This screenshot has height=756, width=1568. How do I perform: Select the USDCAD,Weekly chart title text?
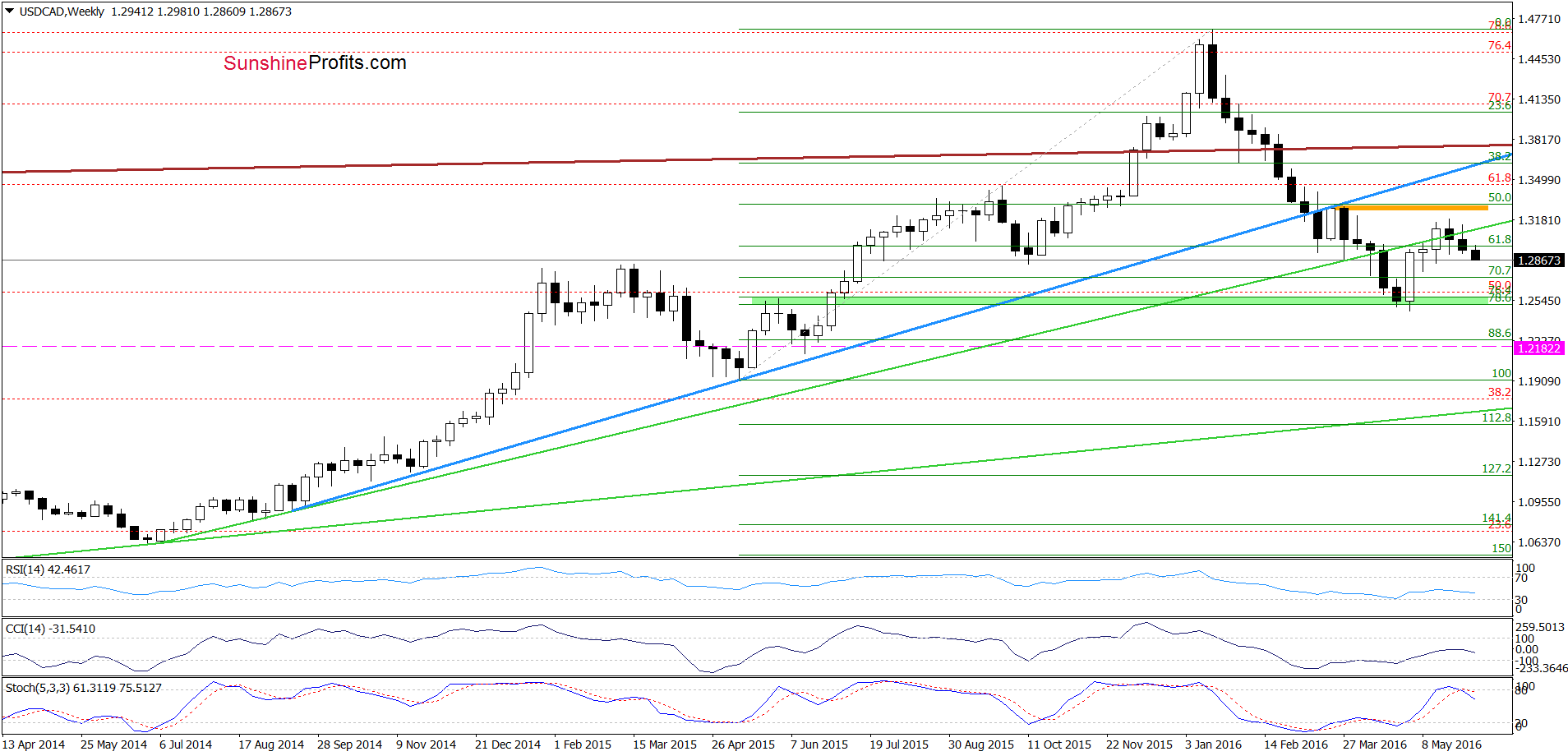62,12
